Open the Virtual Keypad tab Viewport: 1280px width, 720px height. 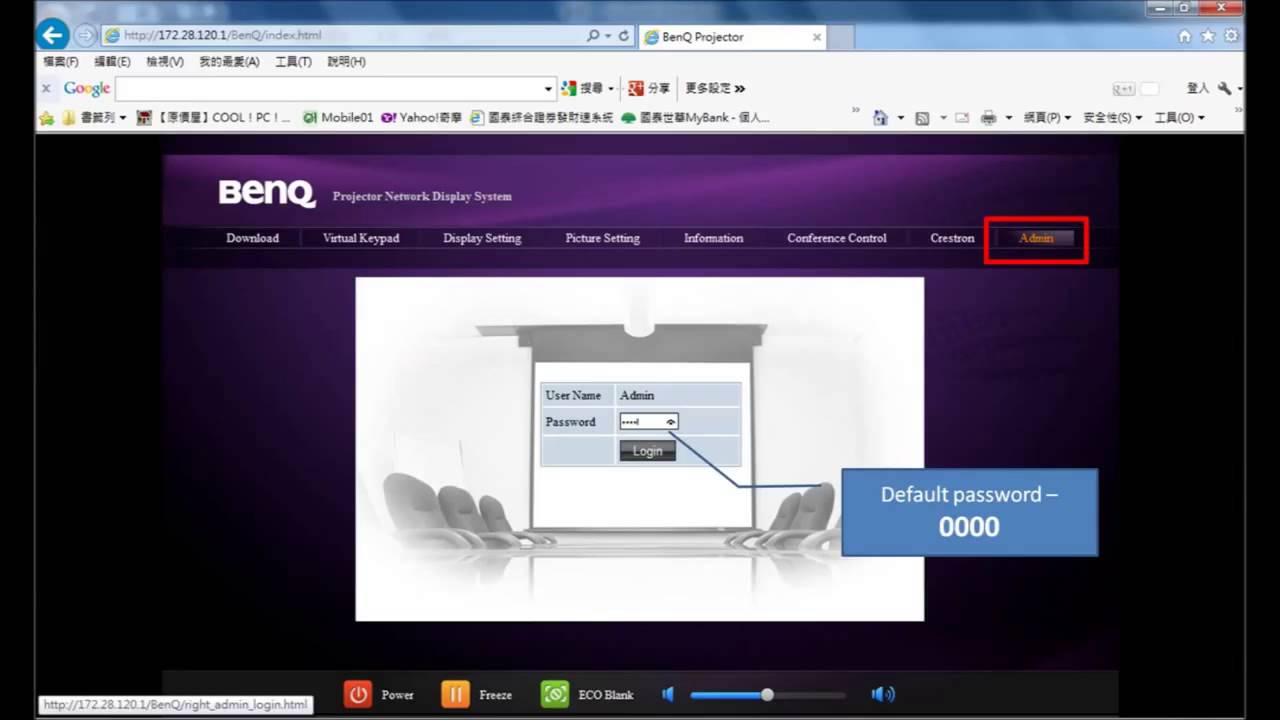(x=361, y=238)
